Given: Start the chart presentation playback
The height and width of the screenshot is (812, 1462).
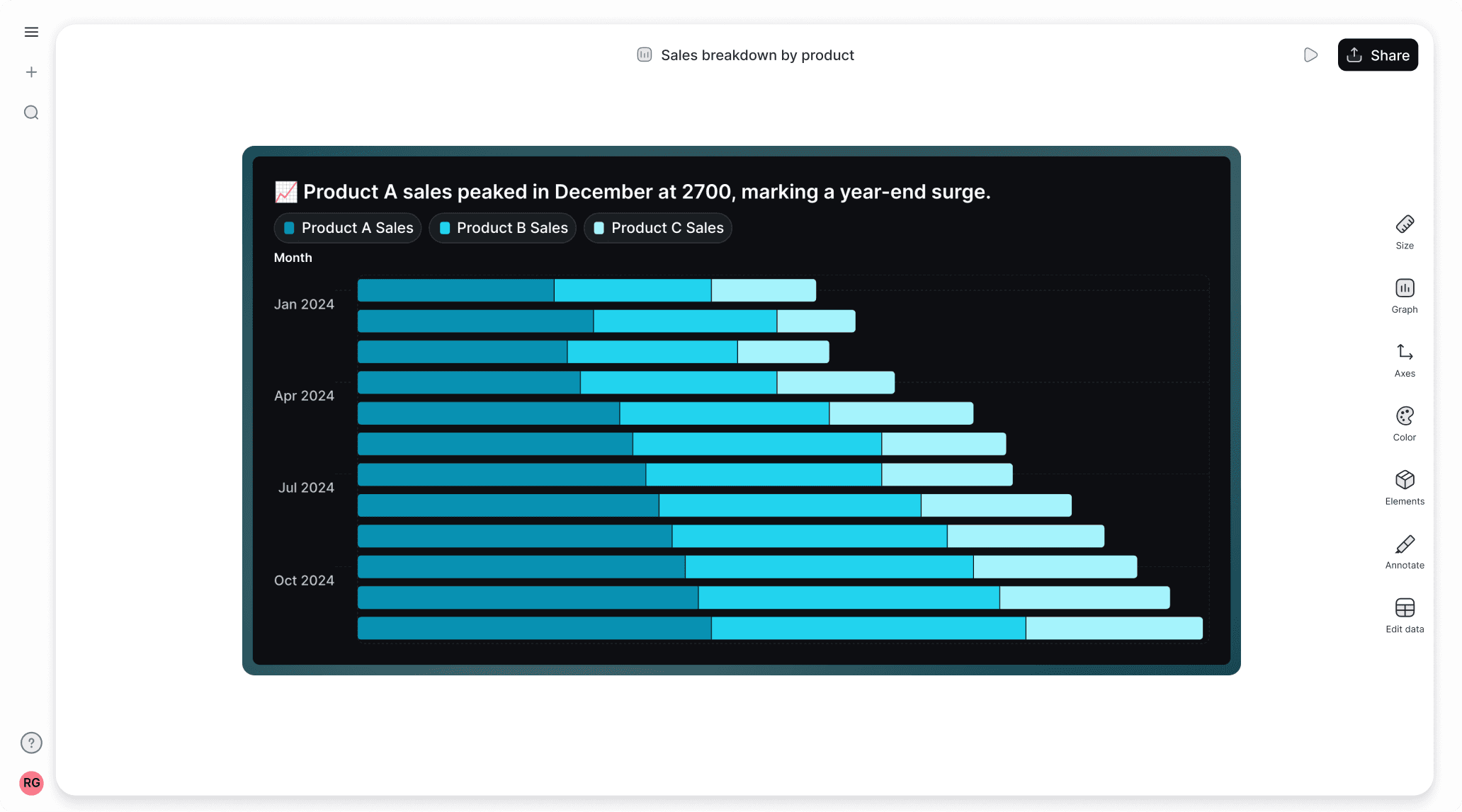Looking at the screenshot, I should click(1310, 55).
